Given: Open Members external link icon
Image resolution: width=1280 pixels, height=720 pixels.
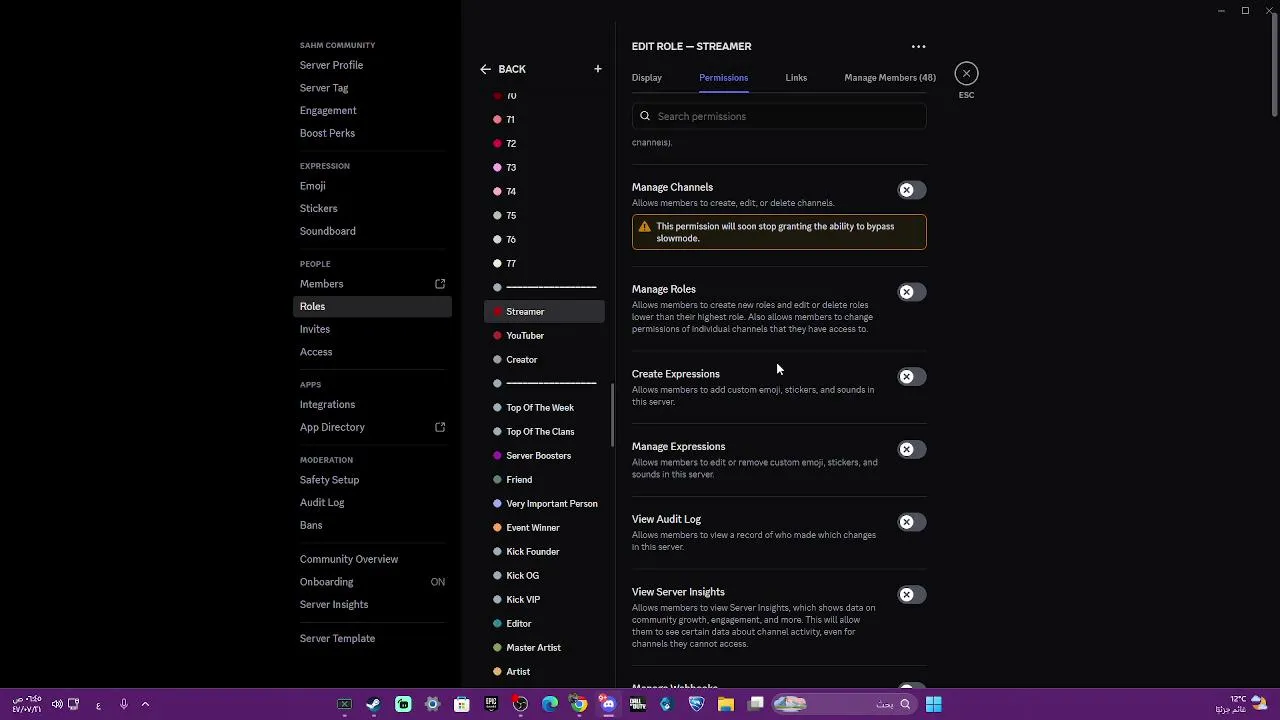Looking at the screenshot, I should click(x=440, y=284).
